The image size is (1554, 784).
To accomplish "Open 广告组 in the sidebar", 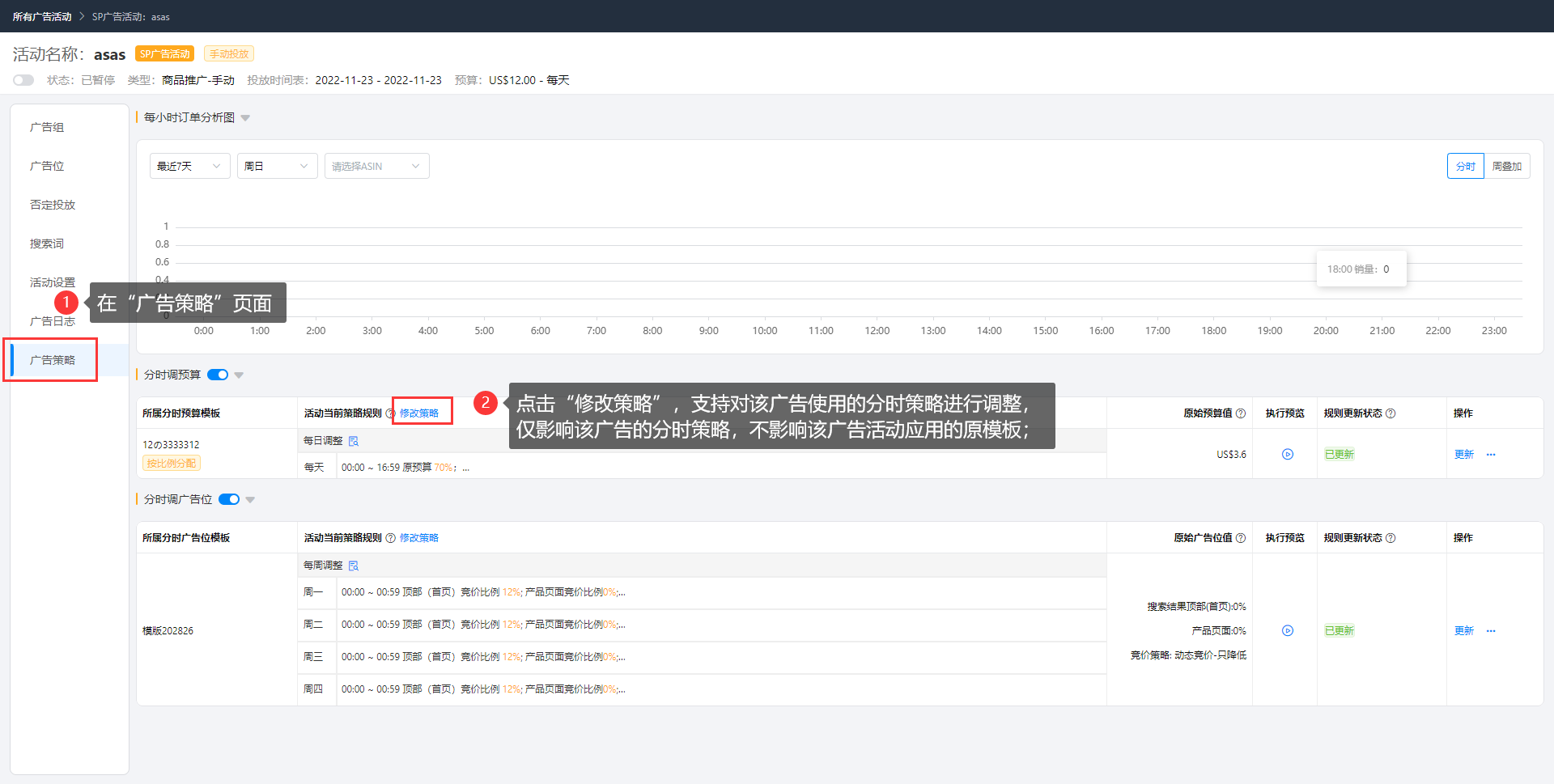I will click(x=47, y=127).
